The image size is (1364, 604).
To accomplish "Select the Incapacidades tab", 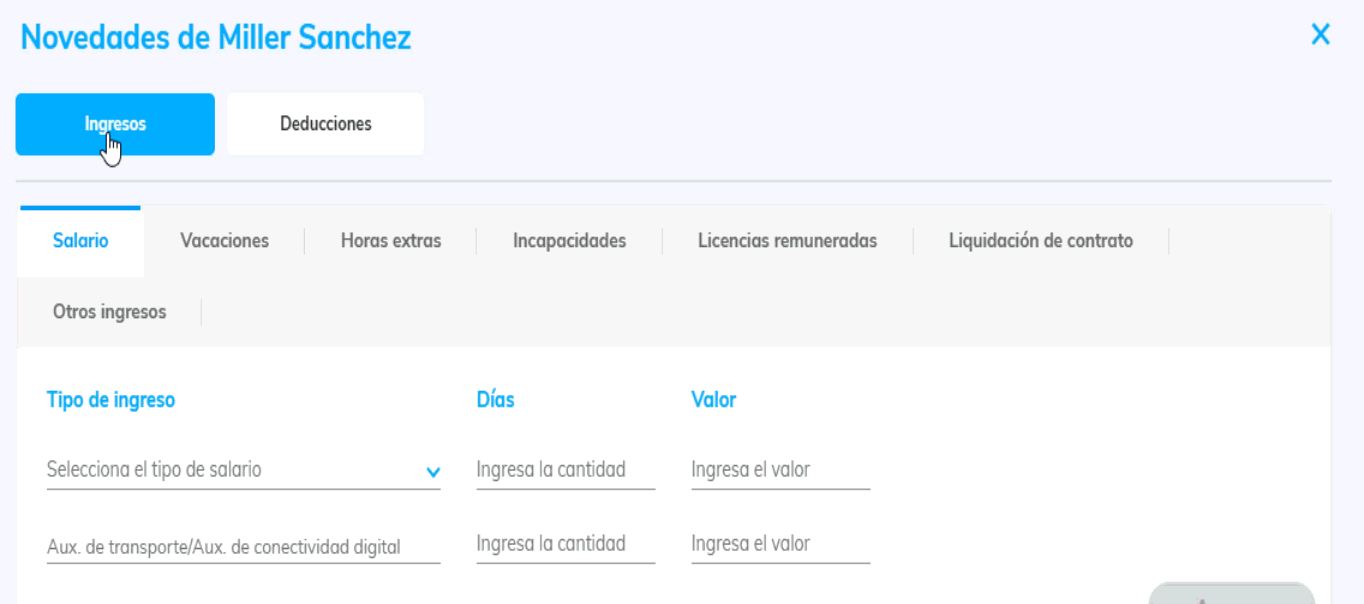I will pyautogui.click(x=569, y=241).
